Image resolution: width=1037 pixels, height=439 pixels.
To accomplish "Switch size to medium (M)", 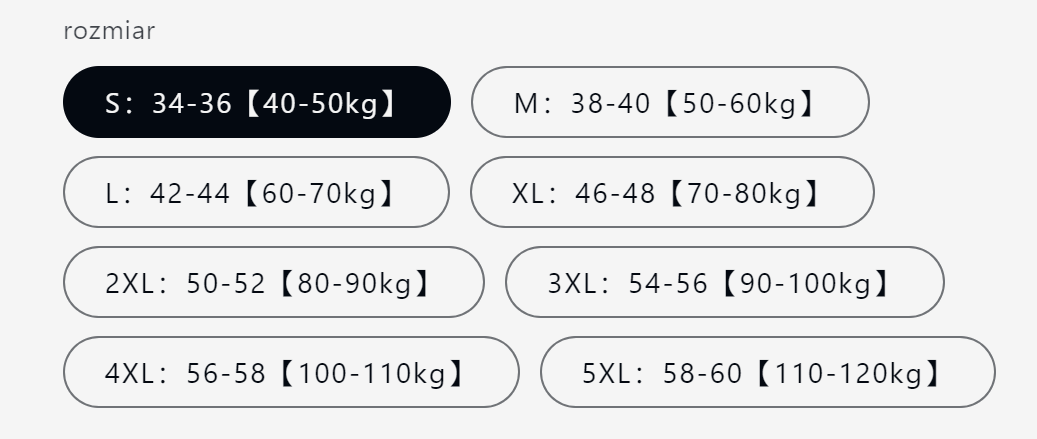I will coord(670,102).
